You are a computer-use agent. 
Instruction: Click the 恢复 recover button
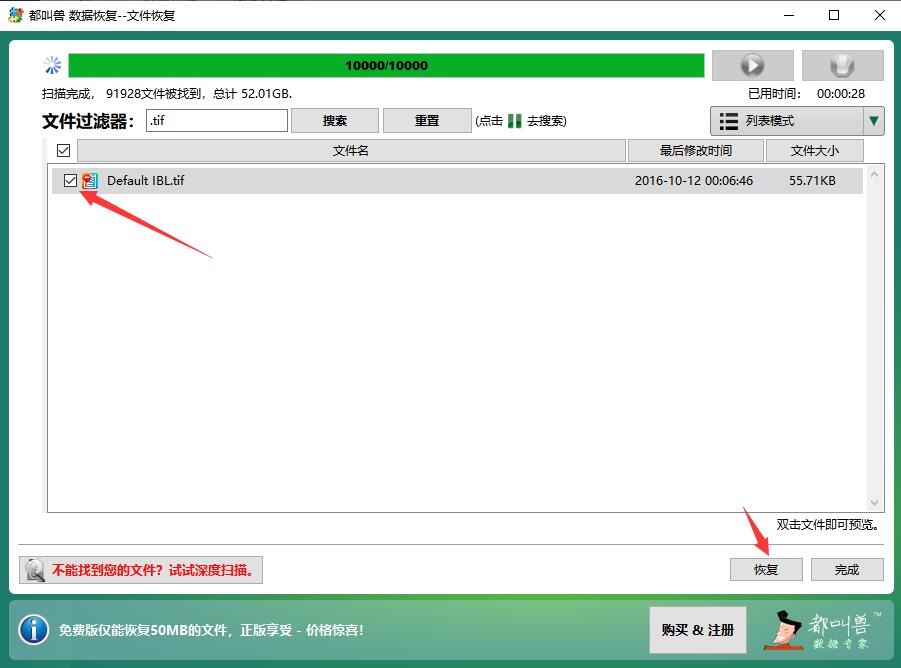tap(765, 569)
